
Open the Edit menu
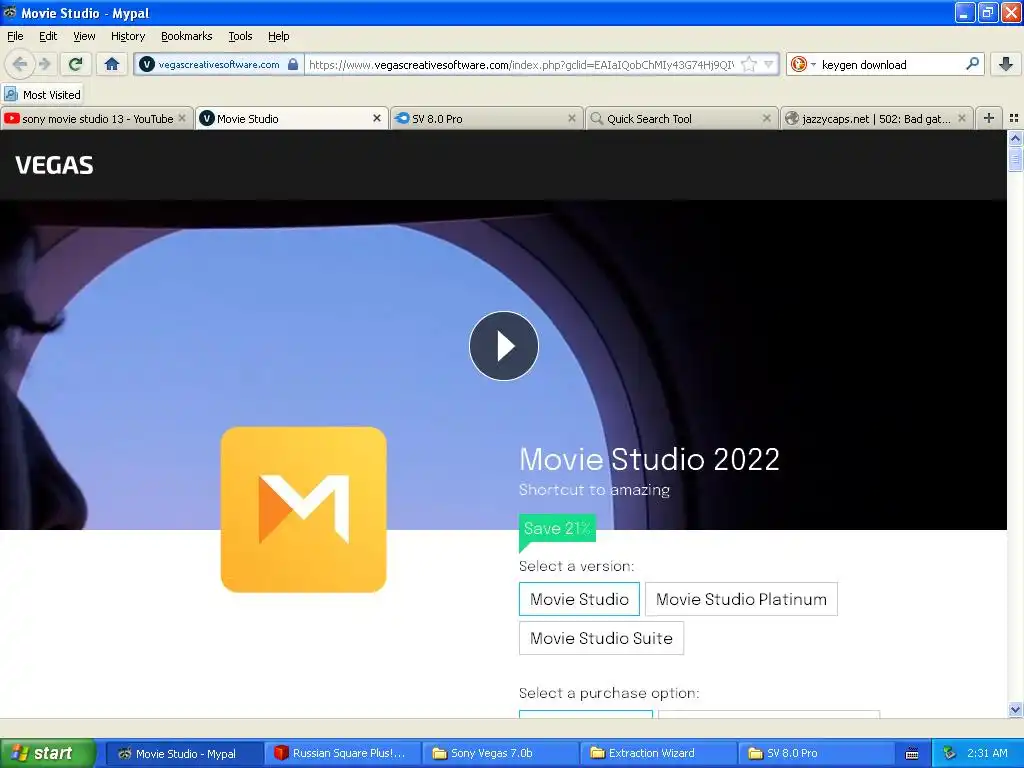[48, 36]
